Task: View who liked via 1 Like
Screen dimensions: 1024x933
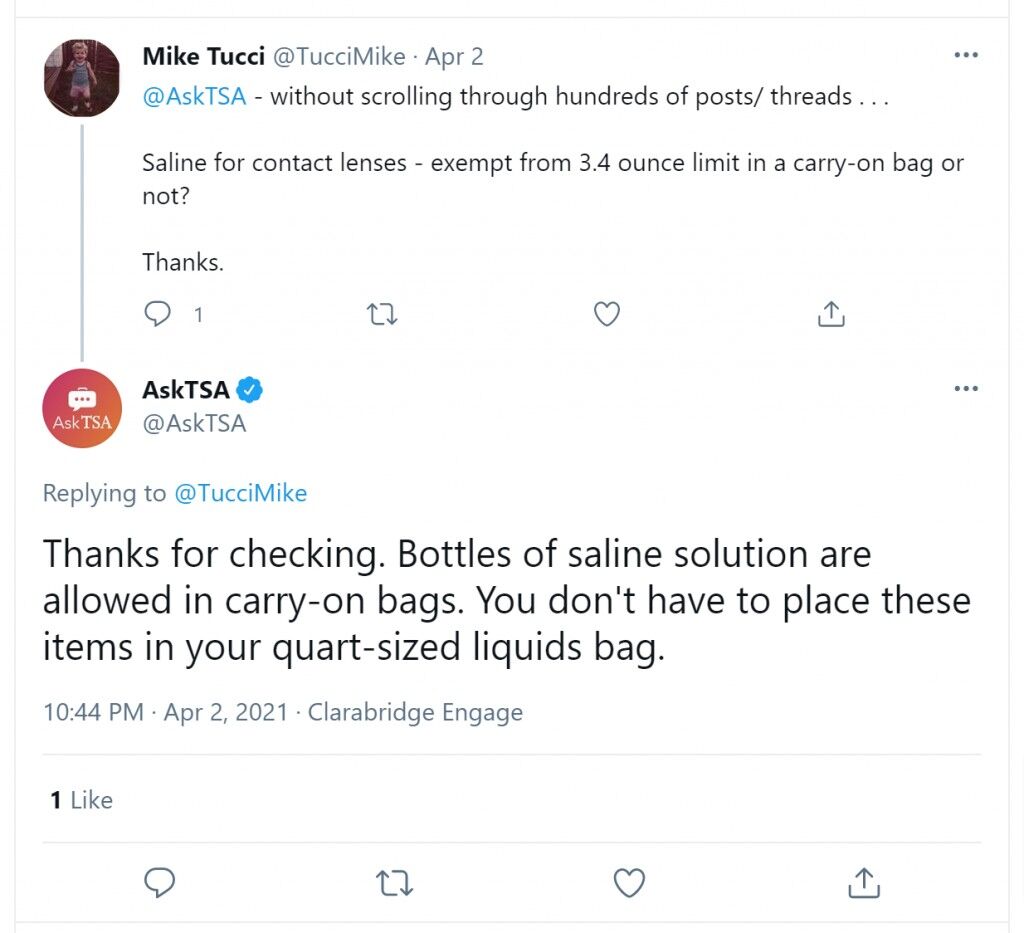Action: click(81, 800)
